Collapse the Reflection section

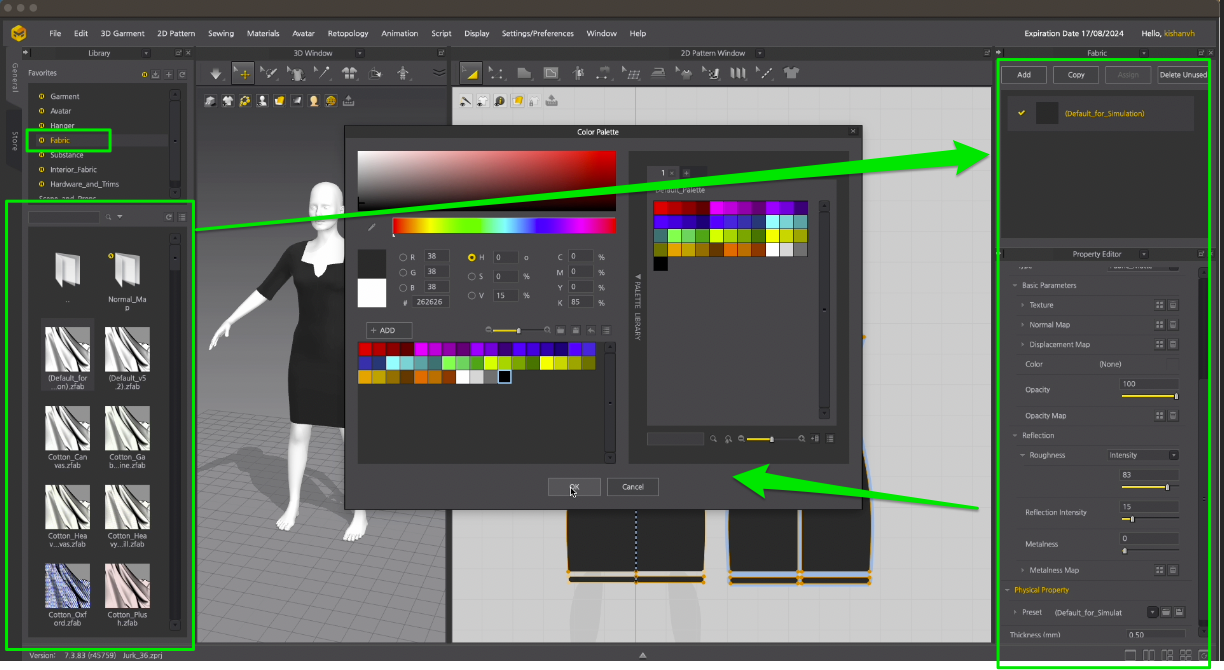pos(1014,436)
